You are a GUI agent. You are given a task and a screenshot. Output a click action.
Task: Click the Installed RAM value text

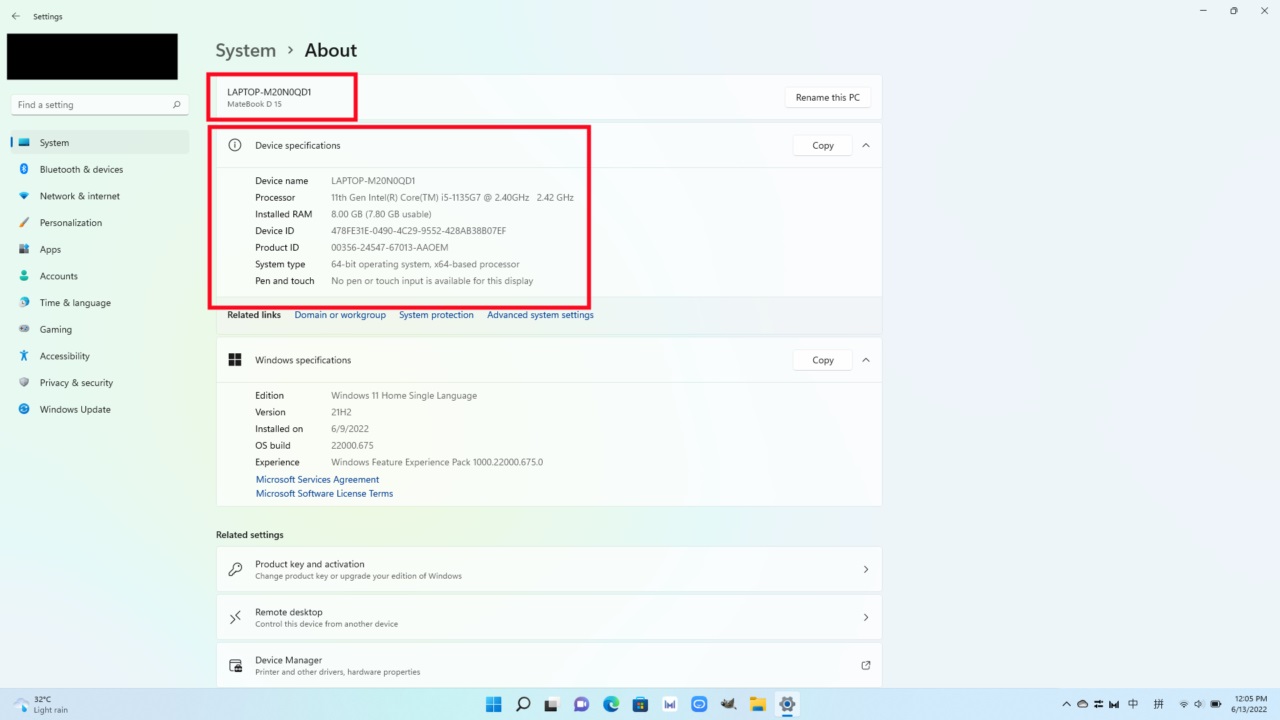click(381, 214)
